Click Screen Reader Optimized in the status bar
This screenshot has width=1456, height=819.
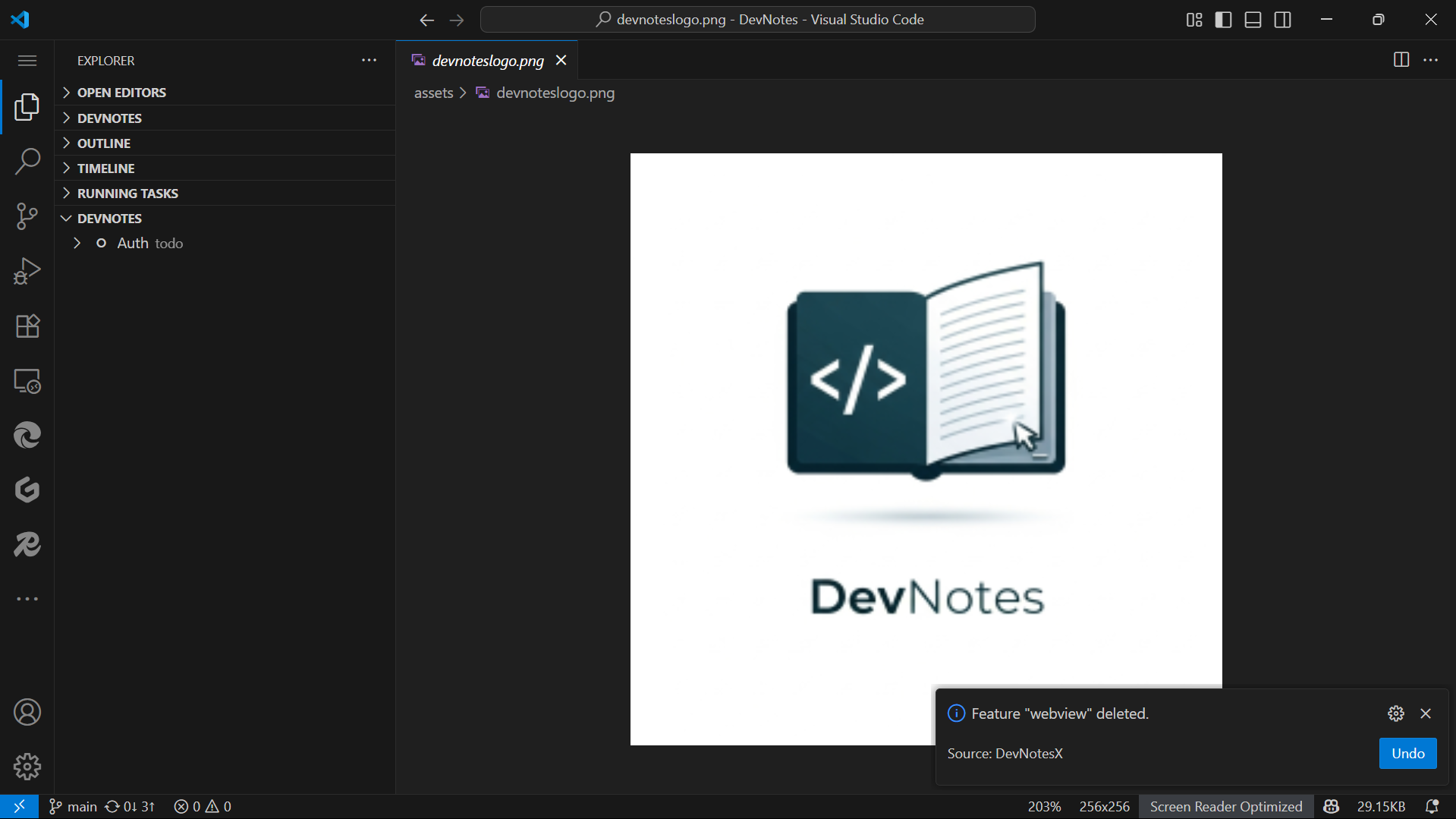click(1225, 806)
